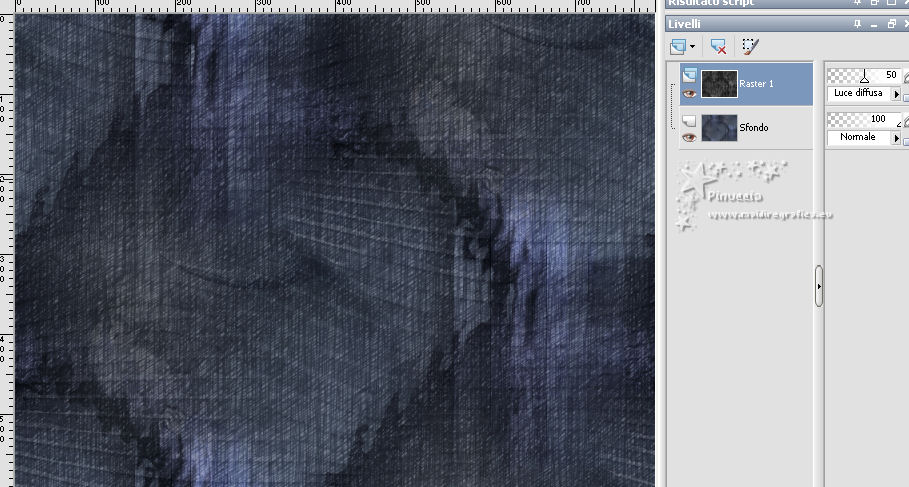
Task: Adjust Sfondo opacity slider at 100
Action: pos(864,119)
